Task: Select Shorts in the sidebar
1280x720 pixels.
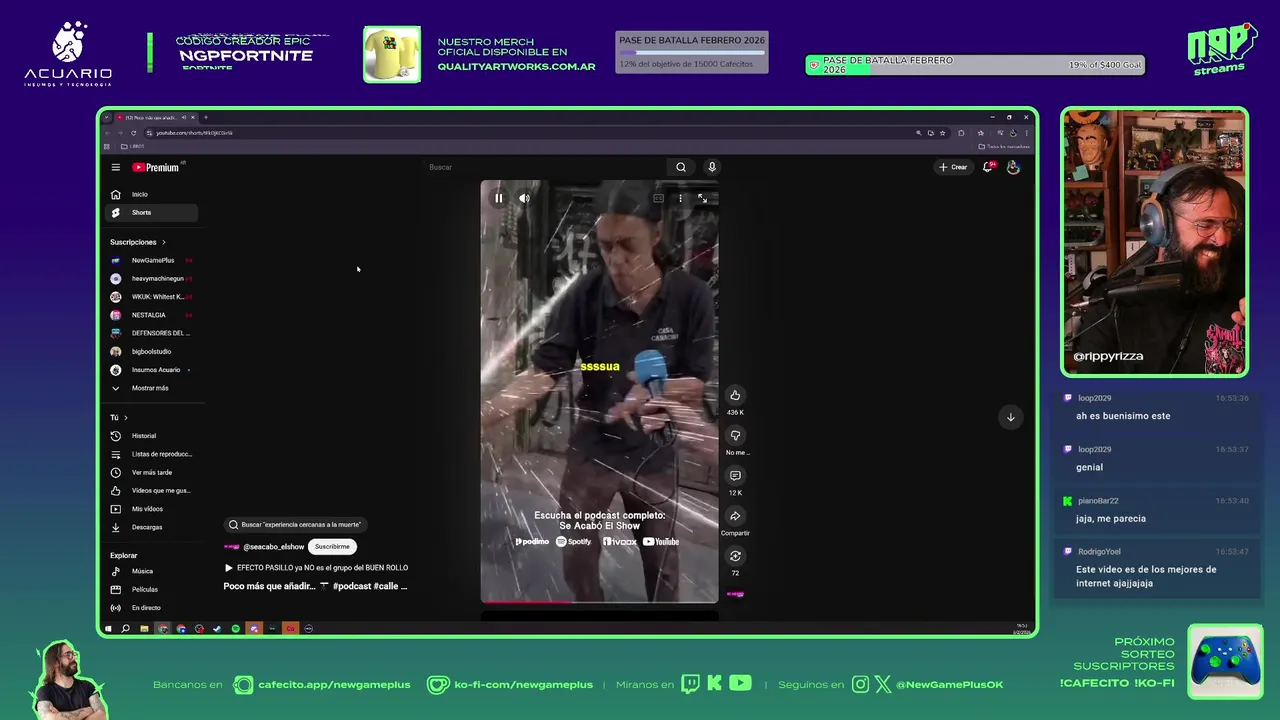Action: click(151, 212)
